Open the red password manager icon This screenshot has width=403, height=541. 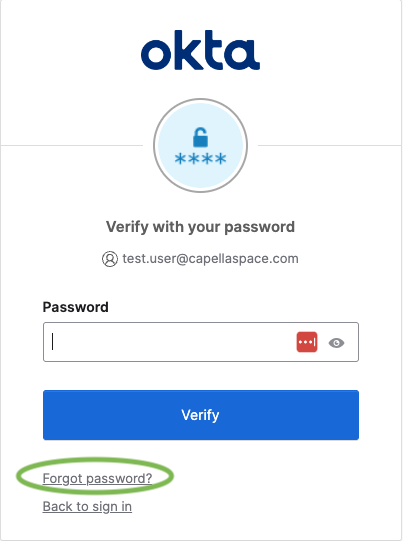(307, 342)
